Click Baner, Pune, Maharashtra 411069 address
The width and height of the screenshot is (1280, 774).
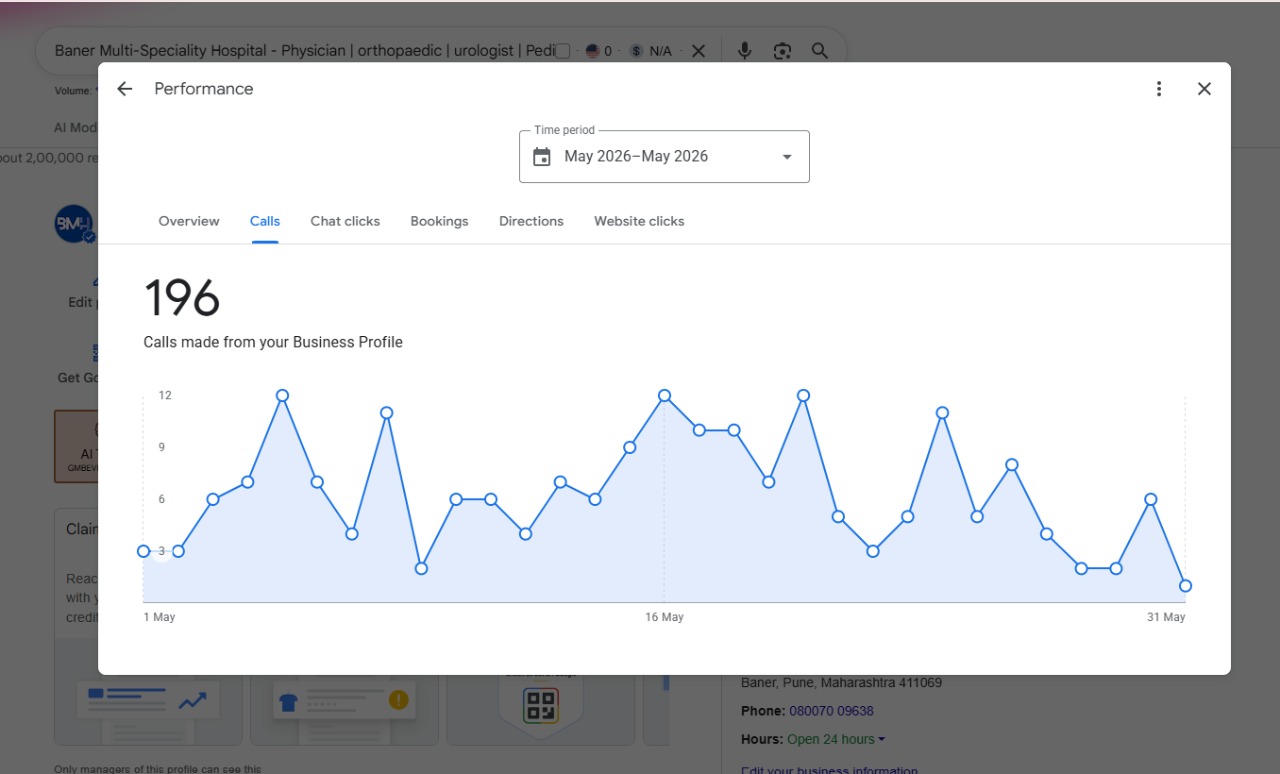(841, 683)
